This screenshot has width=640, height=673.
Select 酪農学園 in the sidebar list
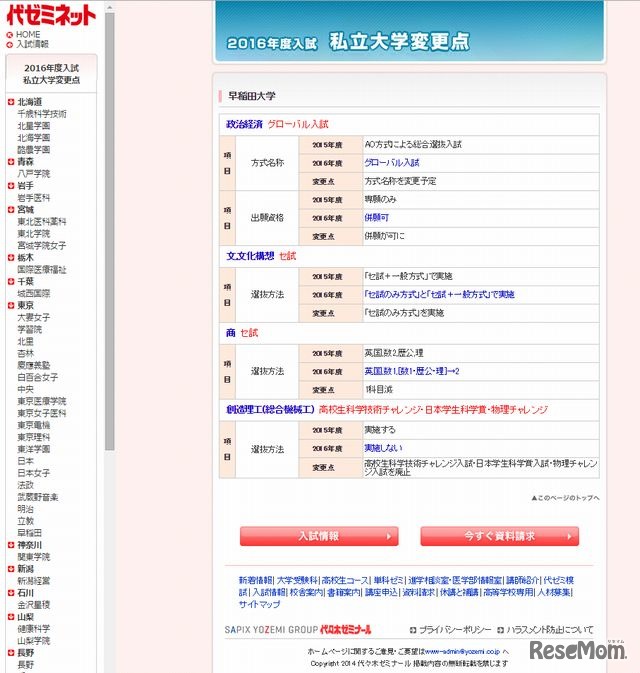(33, 150)
